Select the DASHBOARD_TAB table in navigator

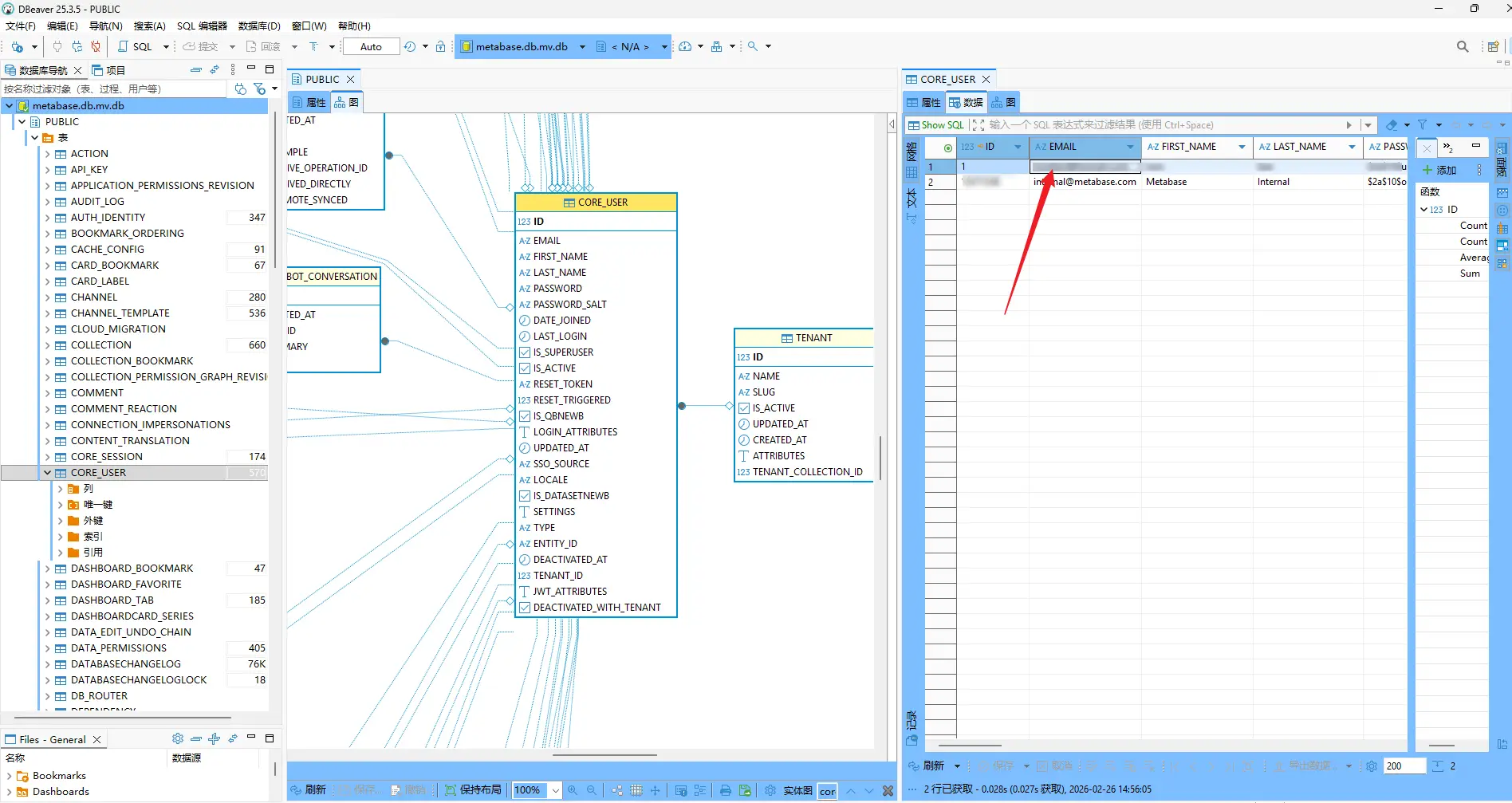[x=112, y=600]
